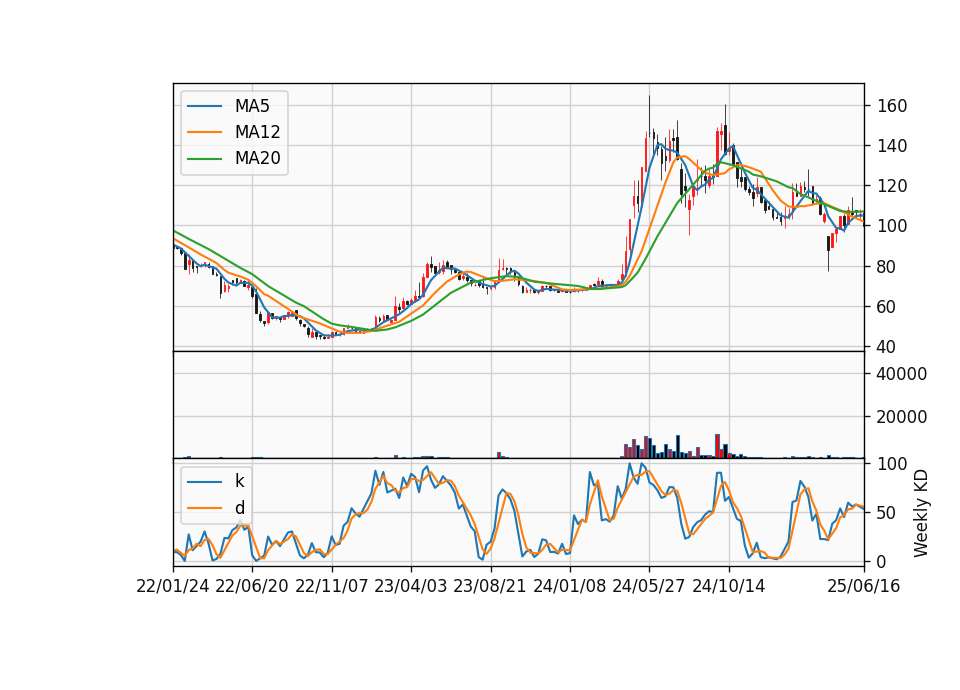Click the 40 price axis tick
The image size is (960, 690).
pos(887,347)
